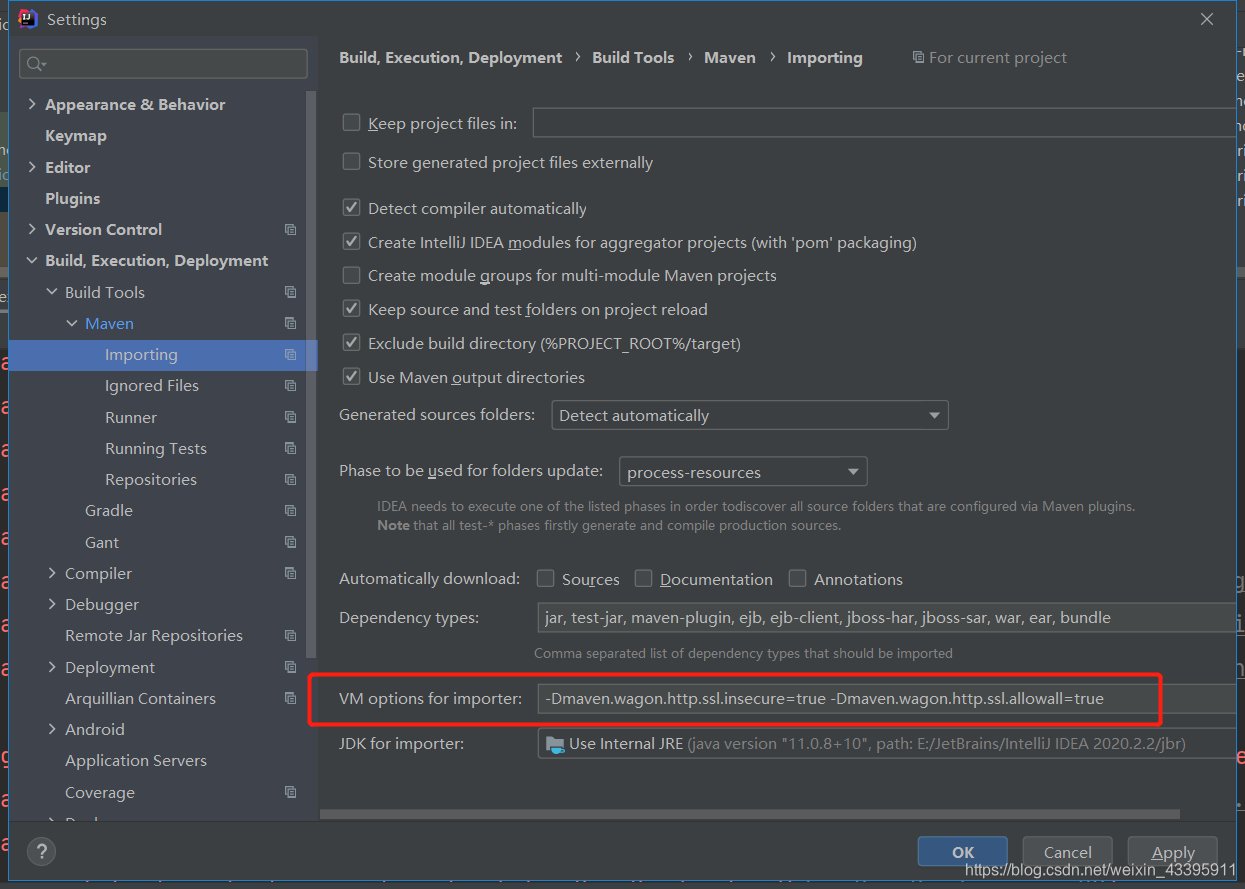1245x889 pixels.
Task: Expand the Debugger node
Action: click(52, 604)
